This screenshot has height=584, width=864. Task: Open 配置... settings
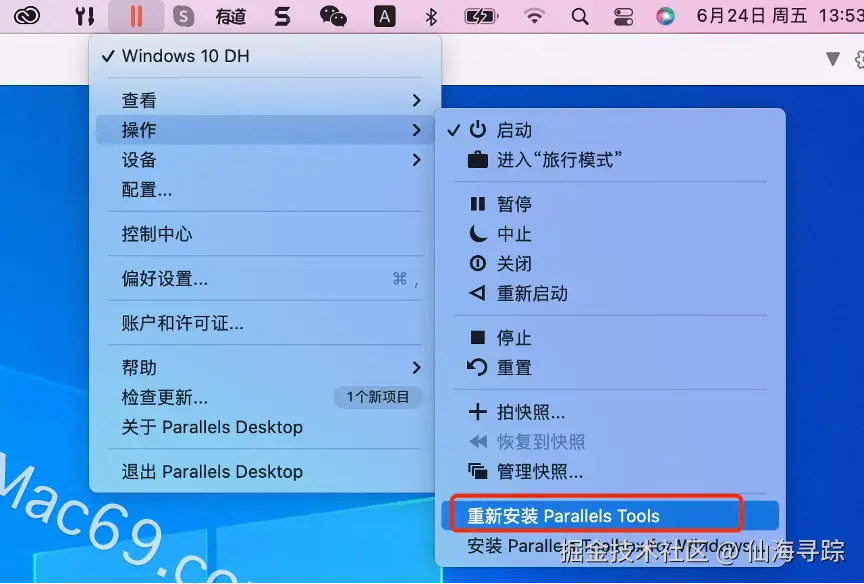tap(265, 190)
